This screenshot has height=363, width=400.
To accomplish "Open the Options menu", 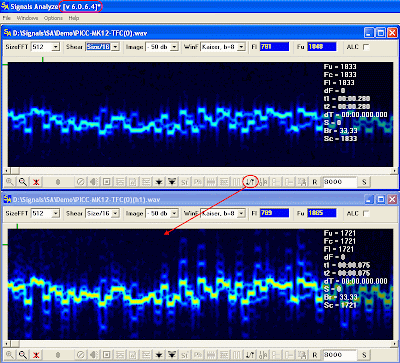I will 53,18.
